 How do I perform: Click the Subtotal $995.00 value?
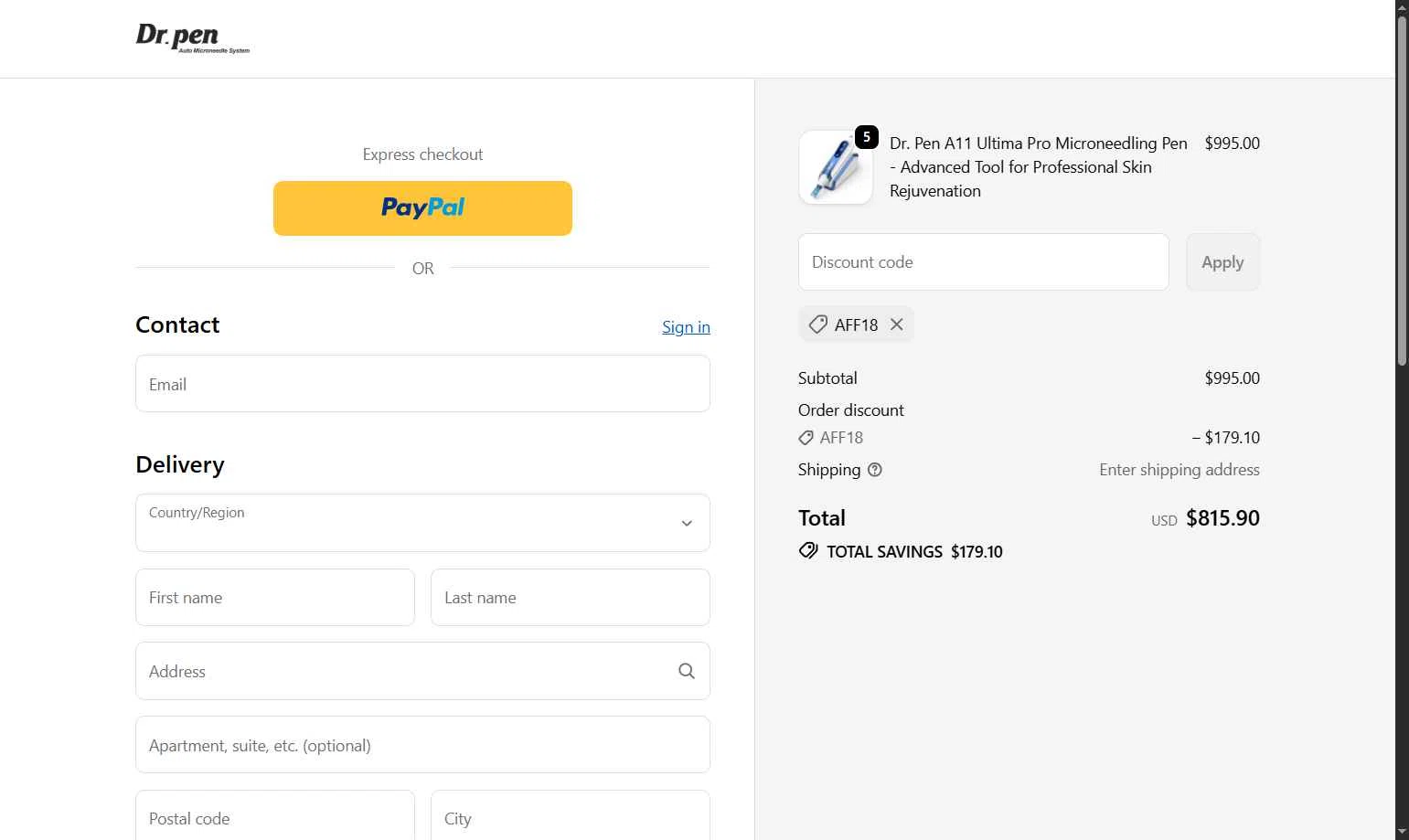[1232, 378]
